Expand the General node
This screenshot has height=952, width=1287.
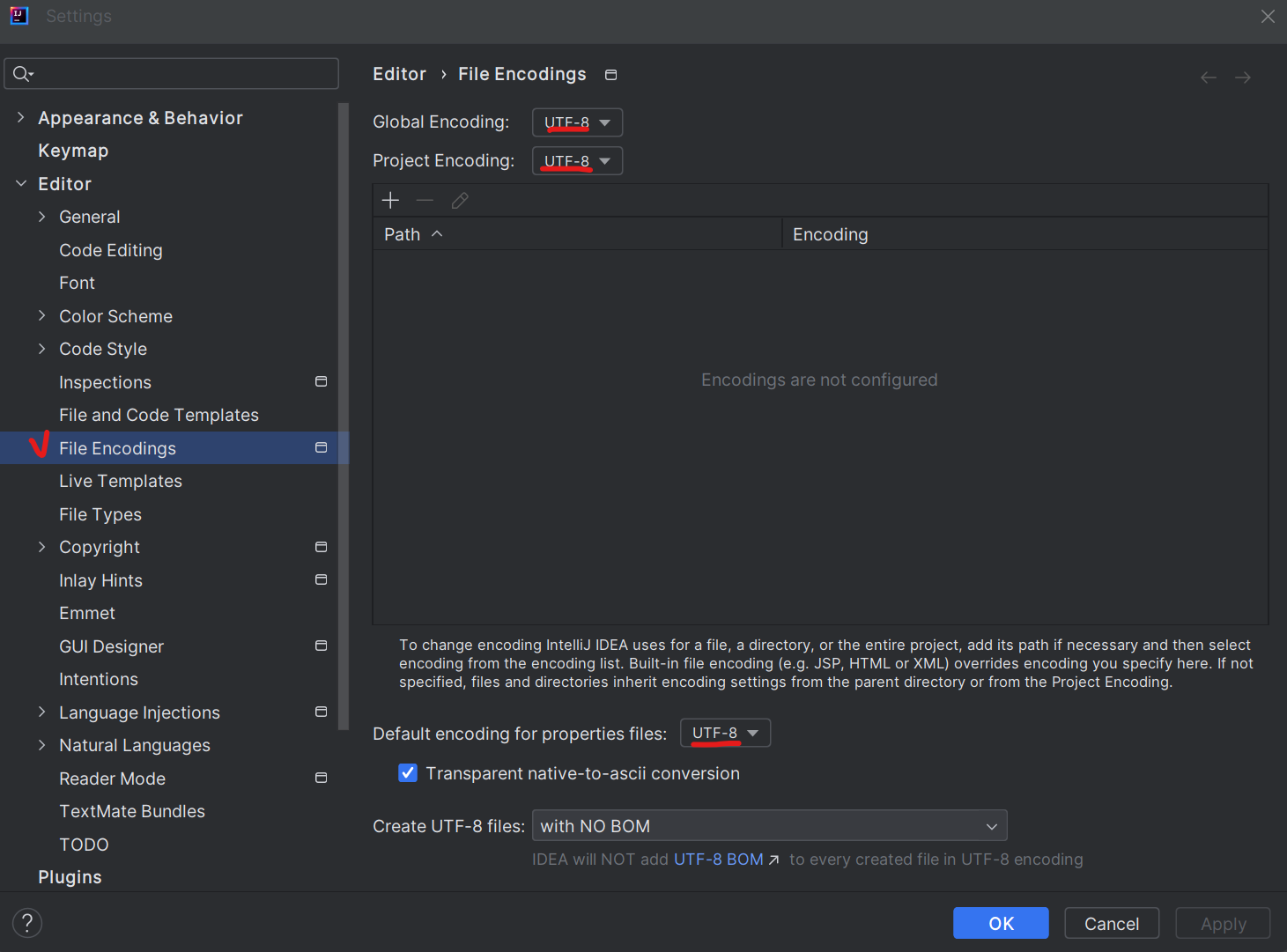(x=41, y=217)
